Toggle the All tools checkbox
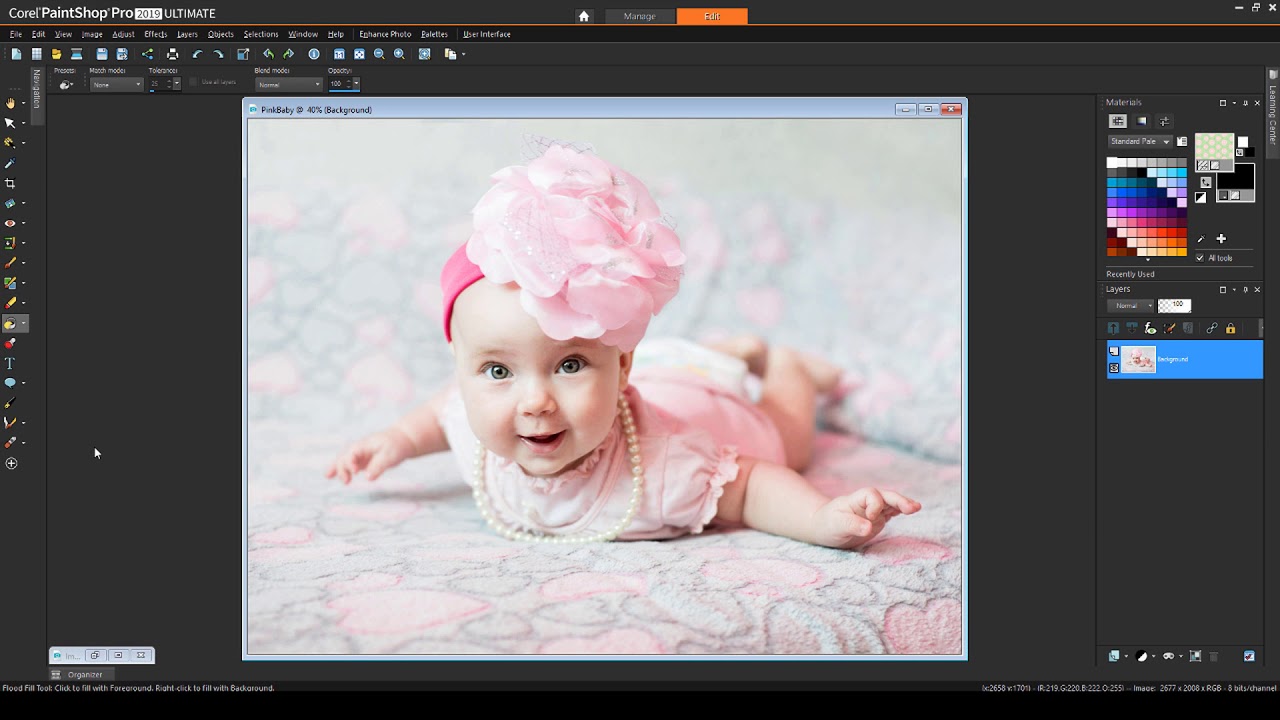 [1200, 258]
